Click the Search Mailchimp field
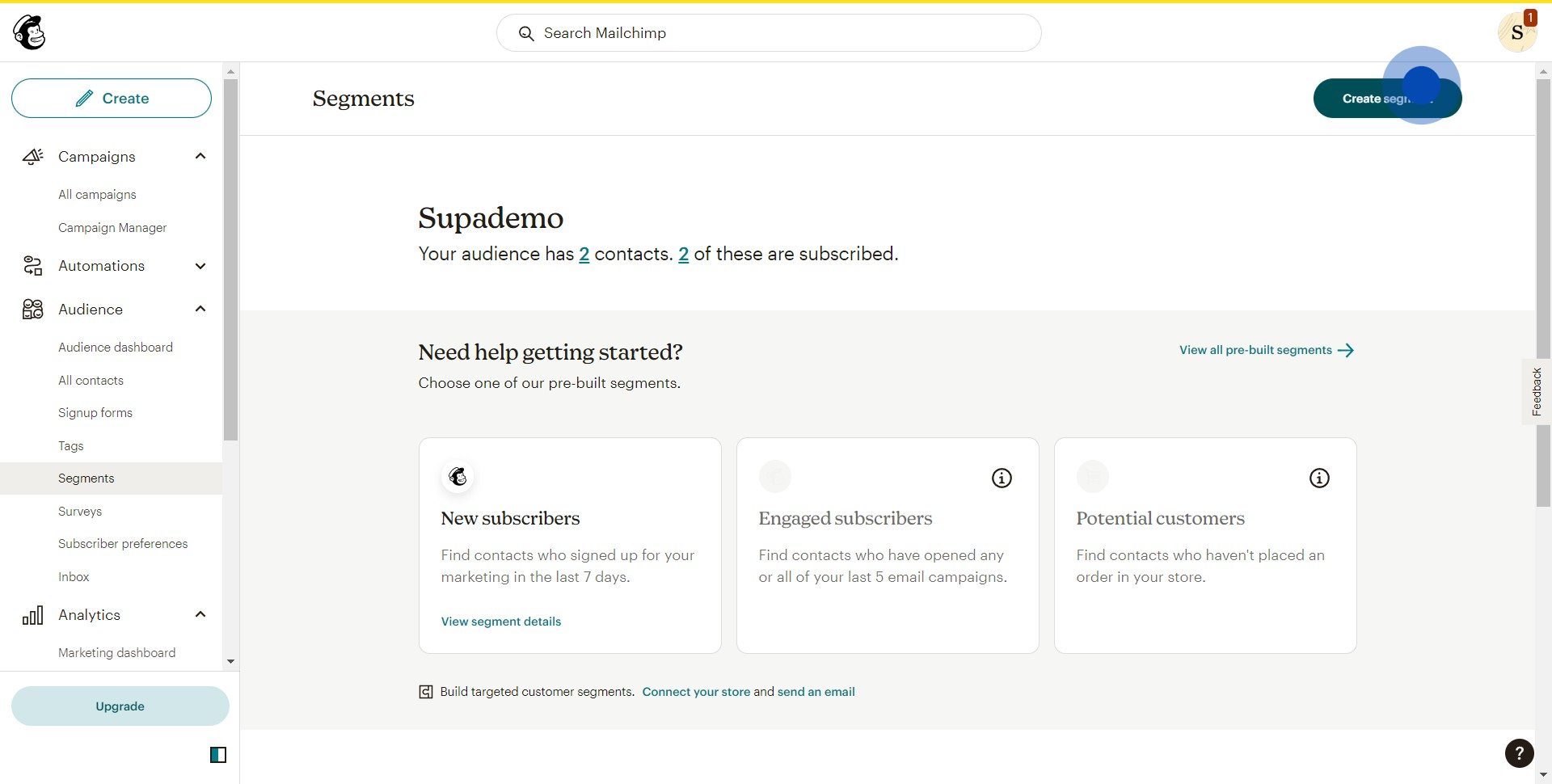Image resolution: width=1552 pixels, height=784 pixels. click(768, 33)
